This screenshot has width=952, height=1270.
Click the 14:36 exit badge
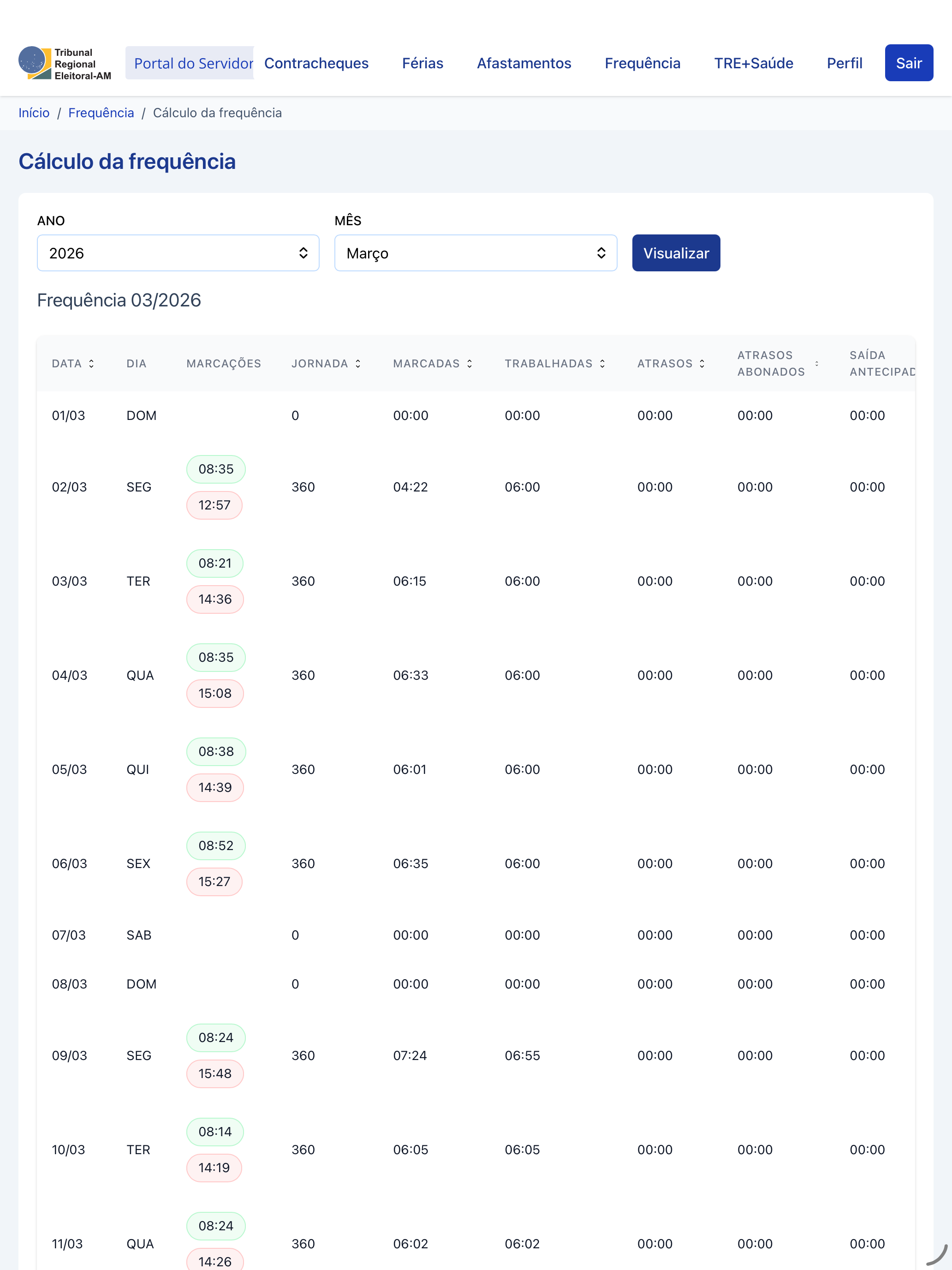point(214,599)
